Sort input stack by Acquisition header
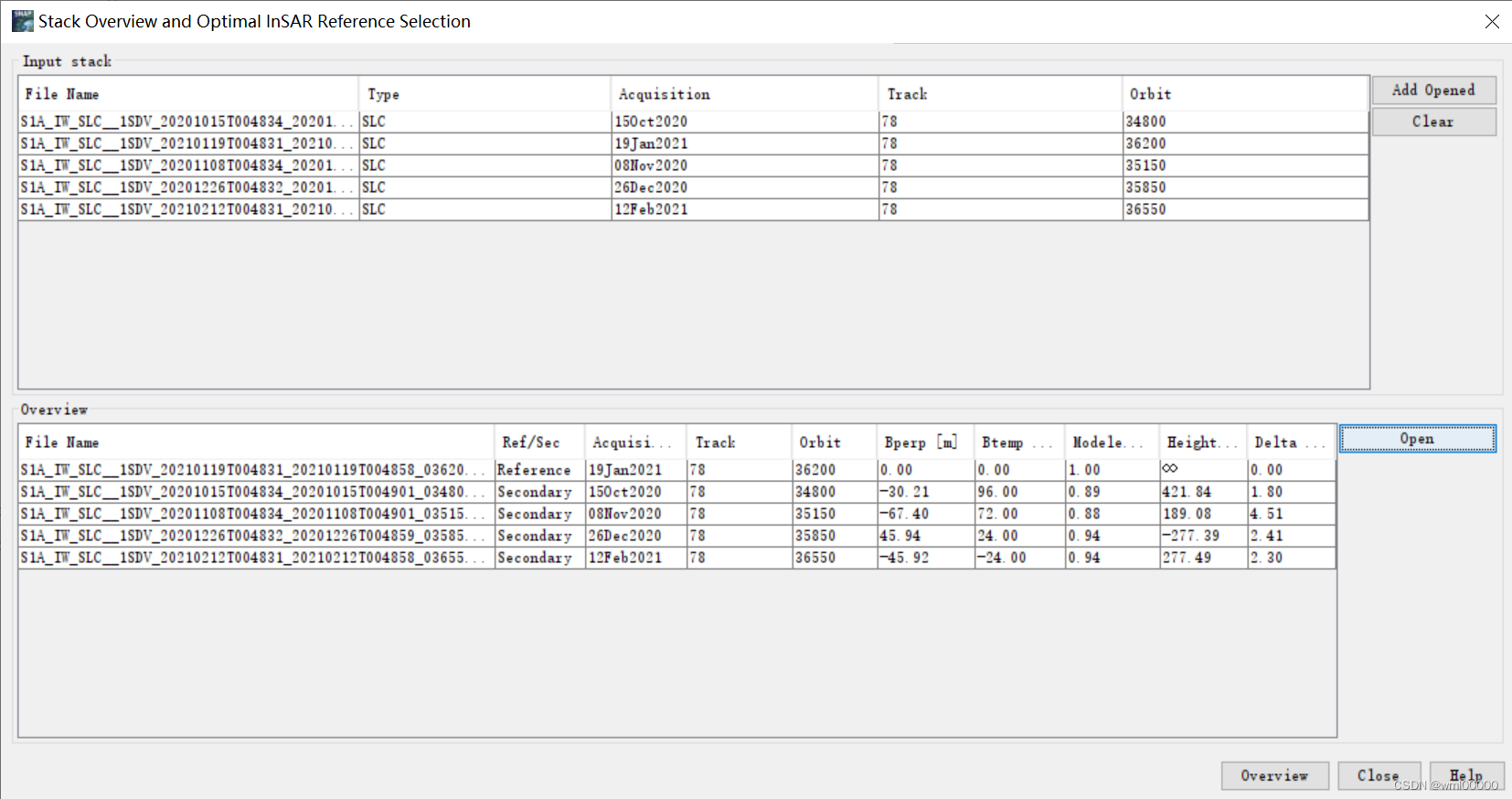 click(744, 94)
